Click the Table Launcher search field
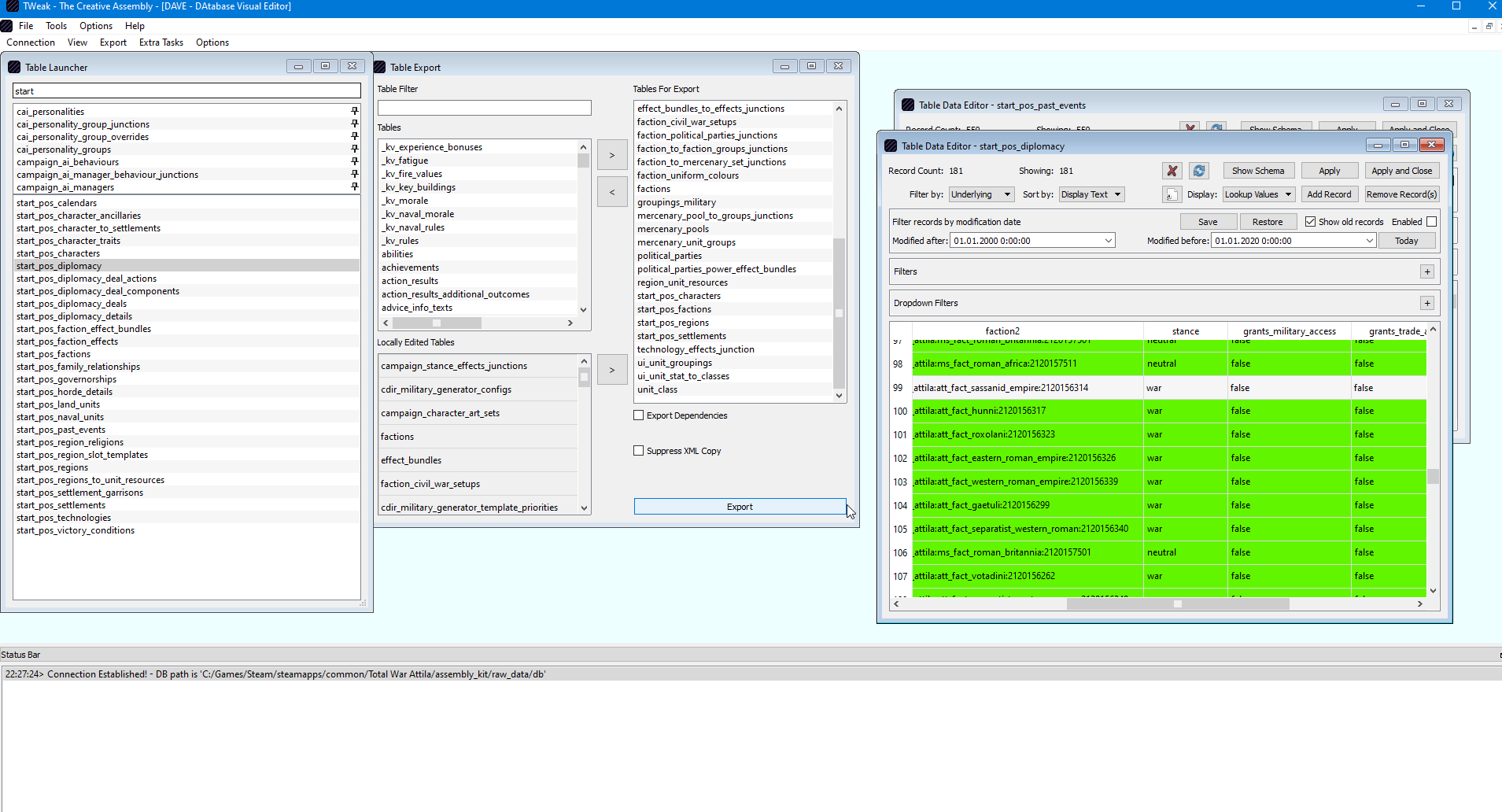 [186, 91]
